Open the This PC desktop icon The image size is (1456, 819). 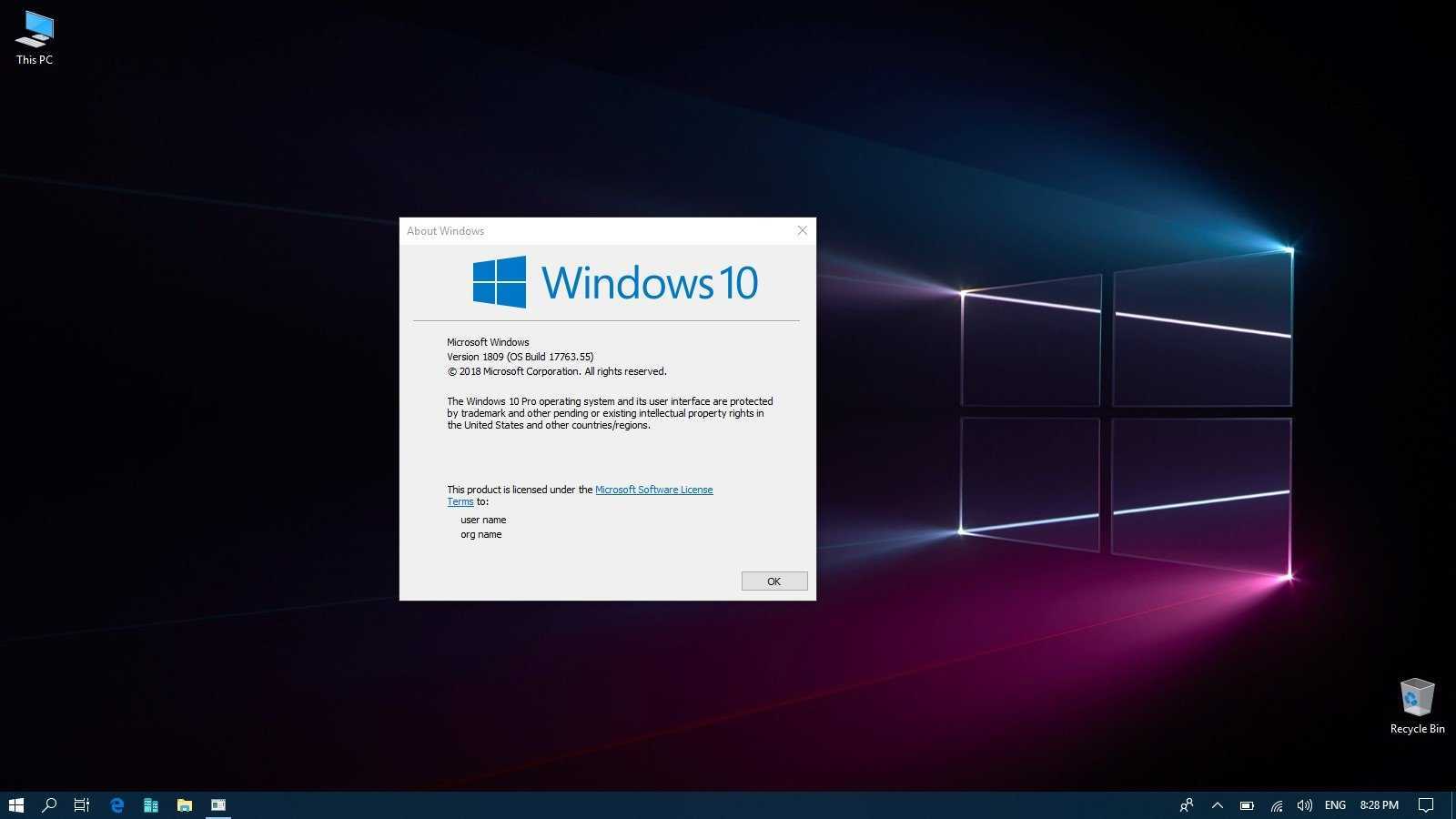click(35, 38)
